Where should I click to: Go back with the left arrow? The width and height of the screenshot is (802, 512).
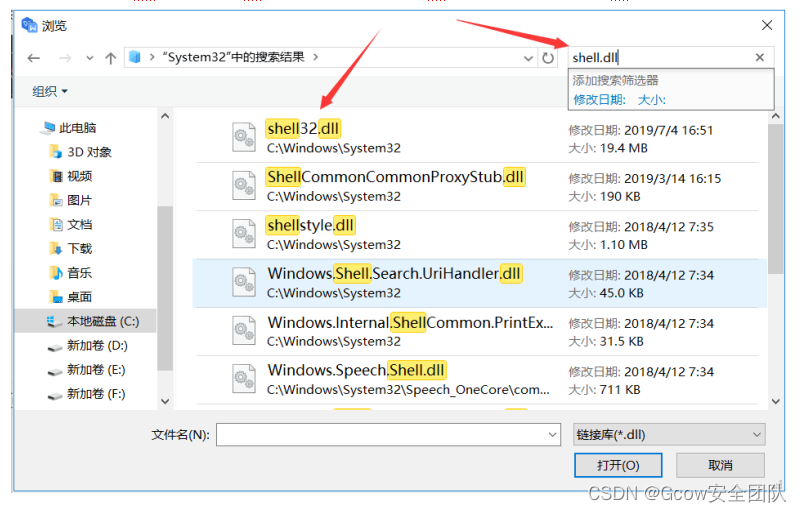tap(34, 58)
